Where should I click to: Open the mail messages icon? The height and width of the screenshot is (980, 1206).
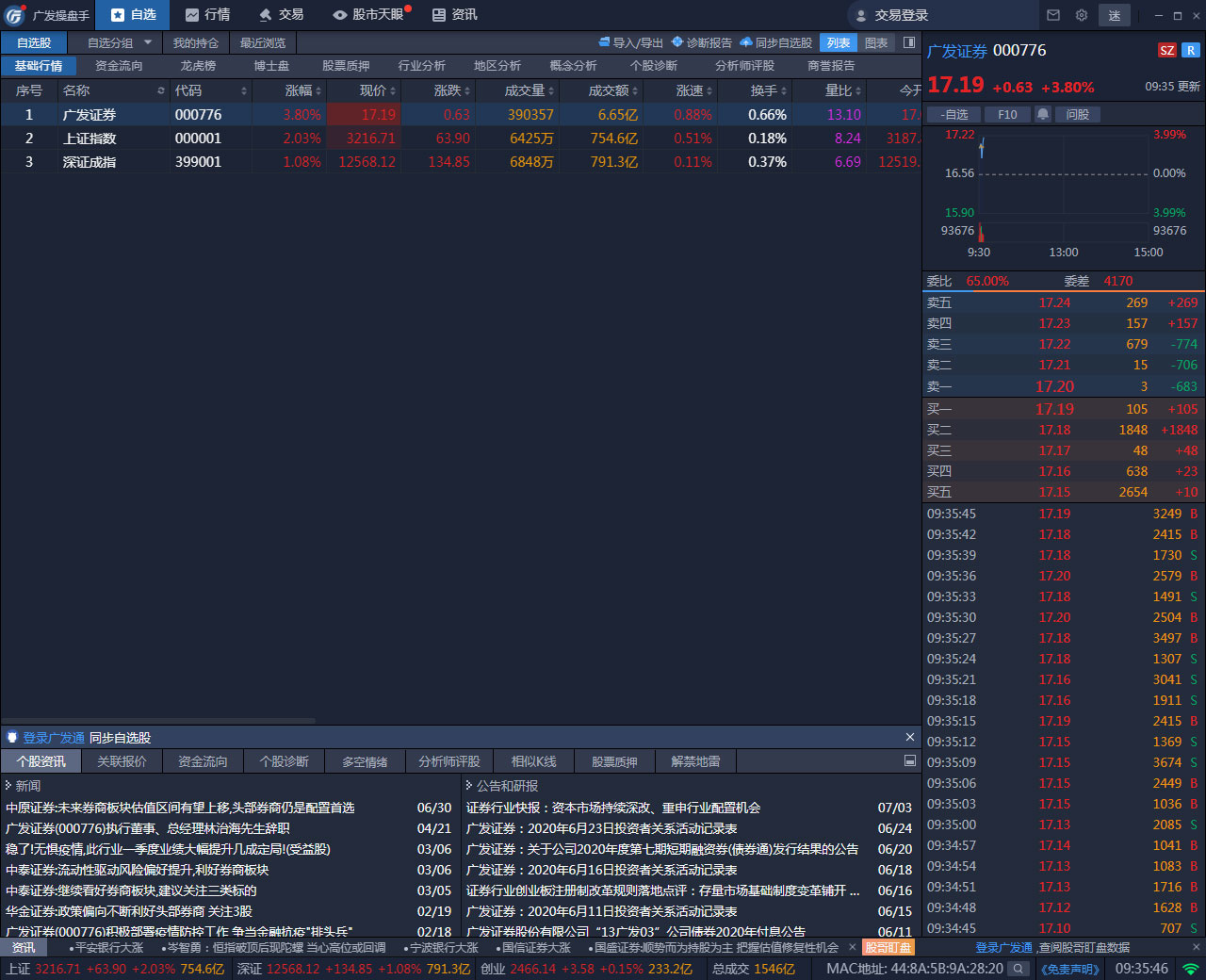point(1053,15)
